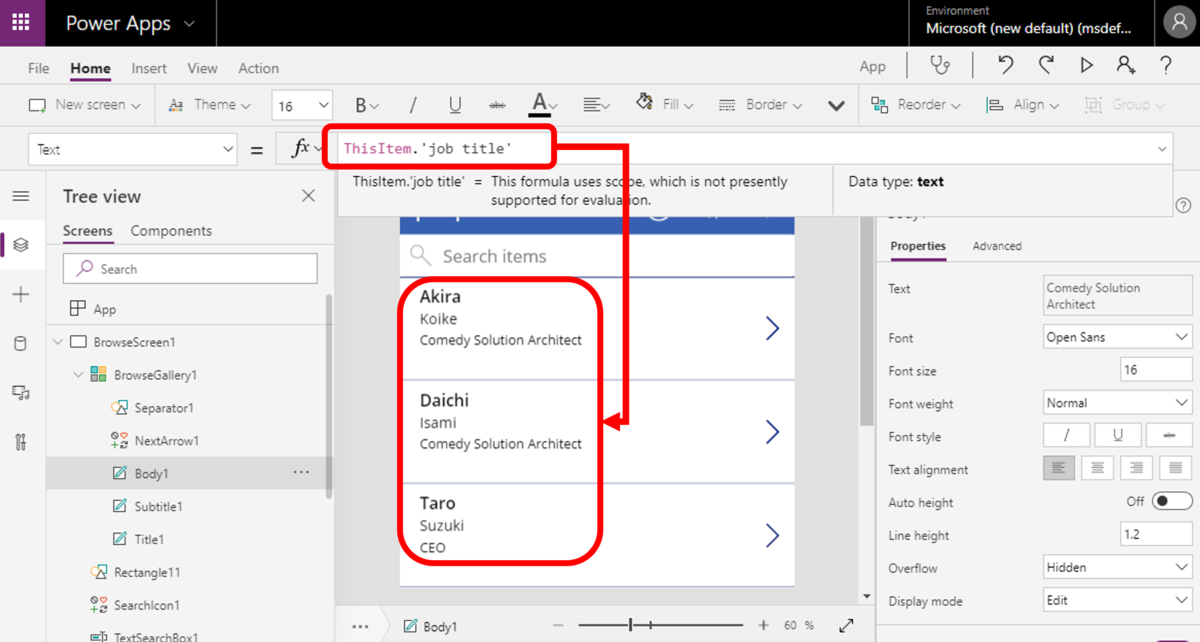The width and height of the screenshot is (1200, 642).
Task: Click Insert plus icon in left rail
Action: click(x=21, y=294)
